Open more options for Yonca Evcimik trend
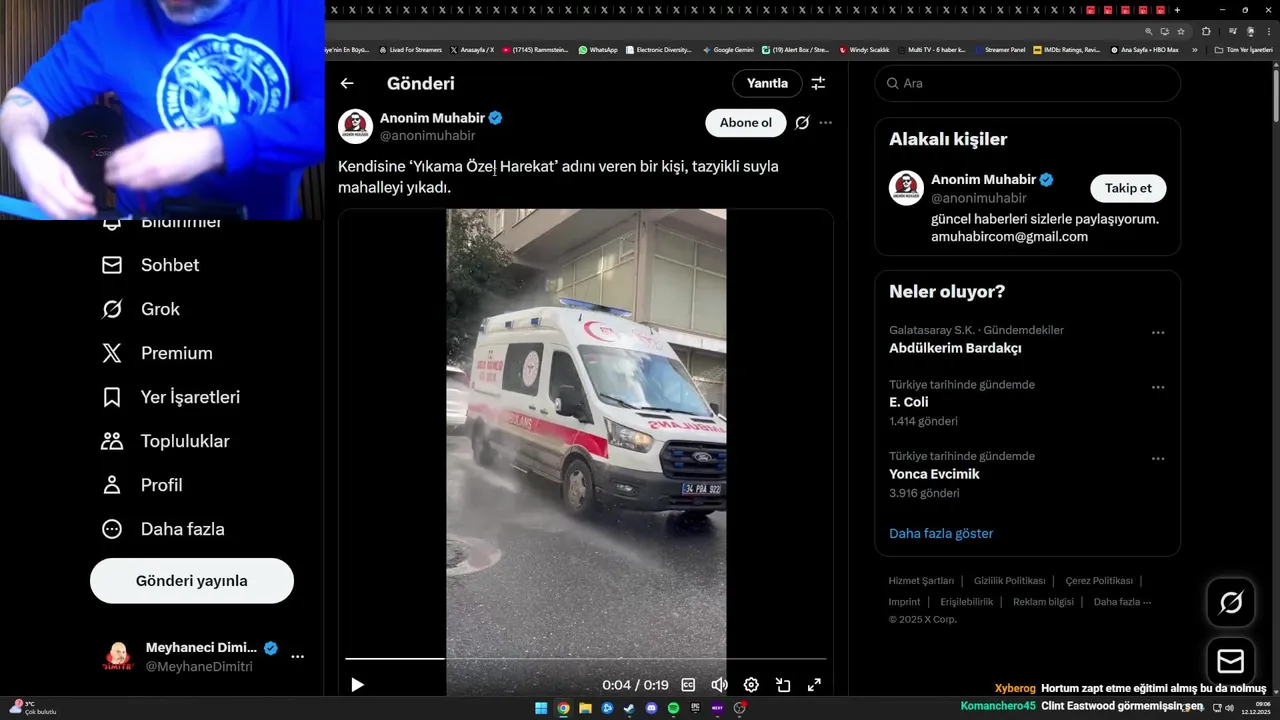Viewport: 1280px width, 720px height. tap(1158, 459)
